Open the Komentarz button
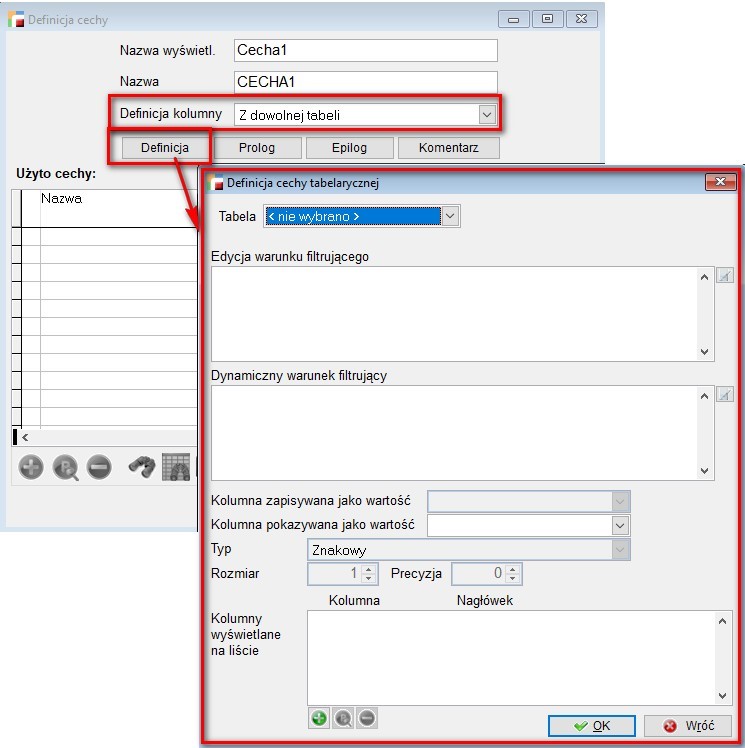Screen dimensions: 745x748 tap(448, 148)
